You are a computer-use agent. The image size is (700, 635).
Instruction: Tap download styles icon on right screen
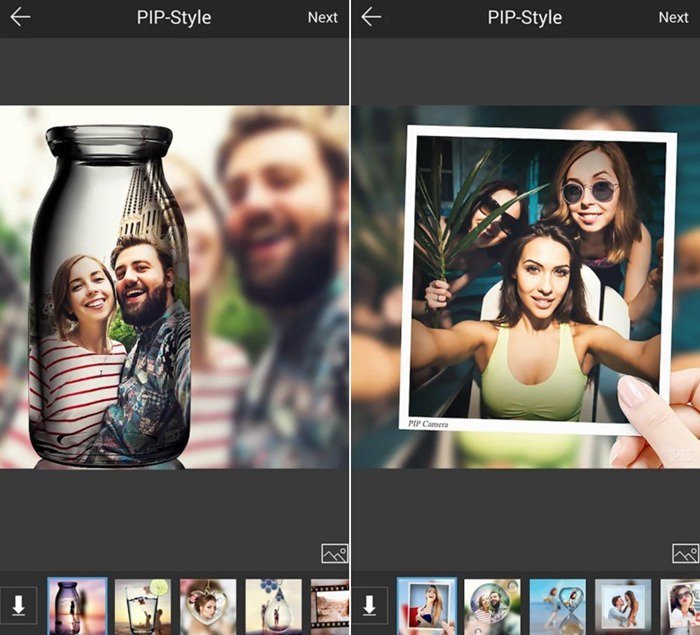point(369,605)
